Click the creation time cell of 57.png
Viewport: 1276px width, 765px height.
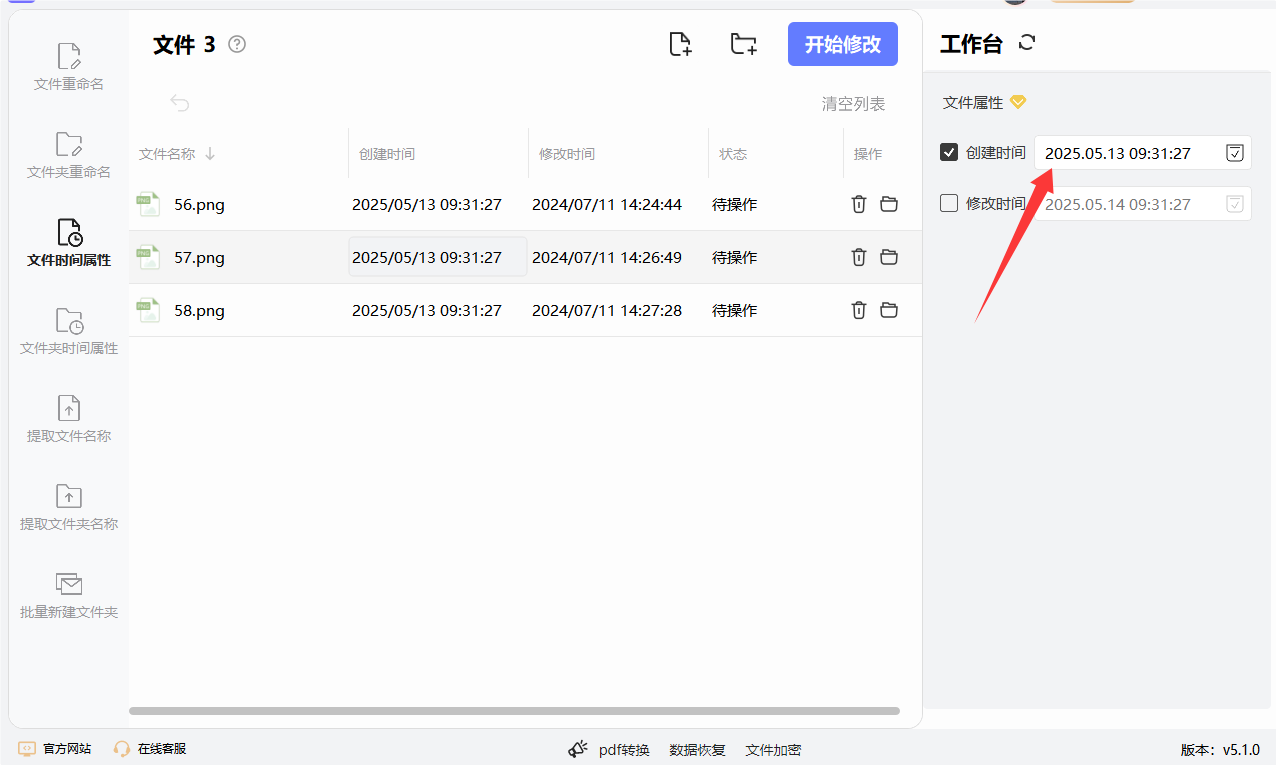(437, 257)
